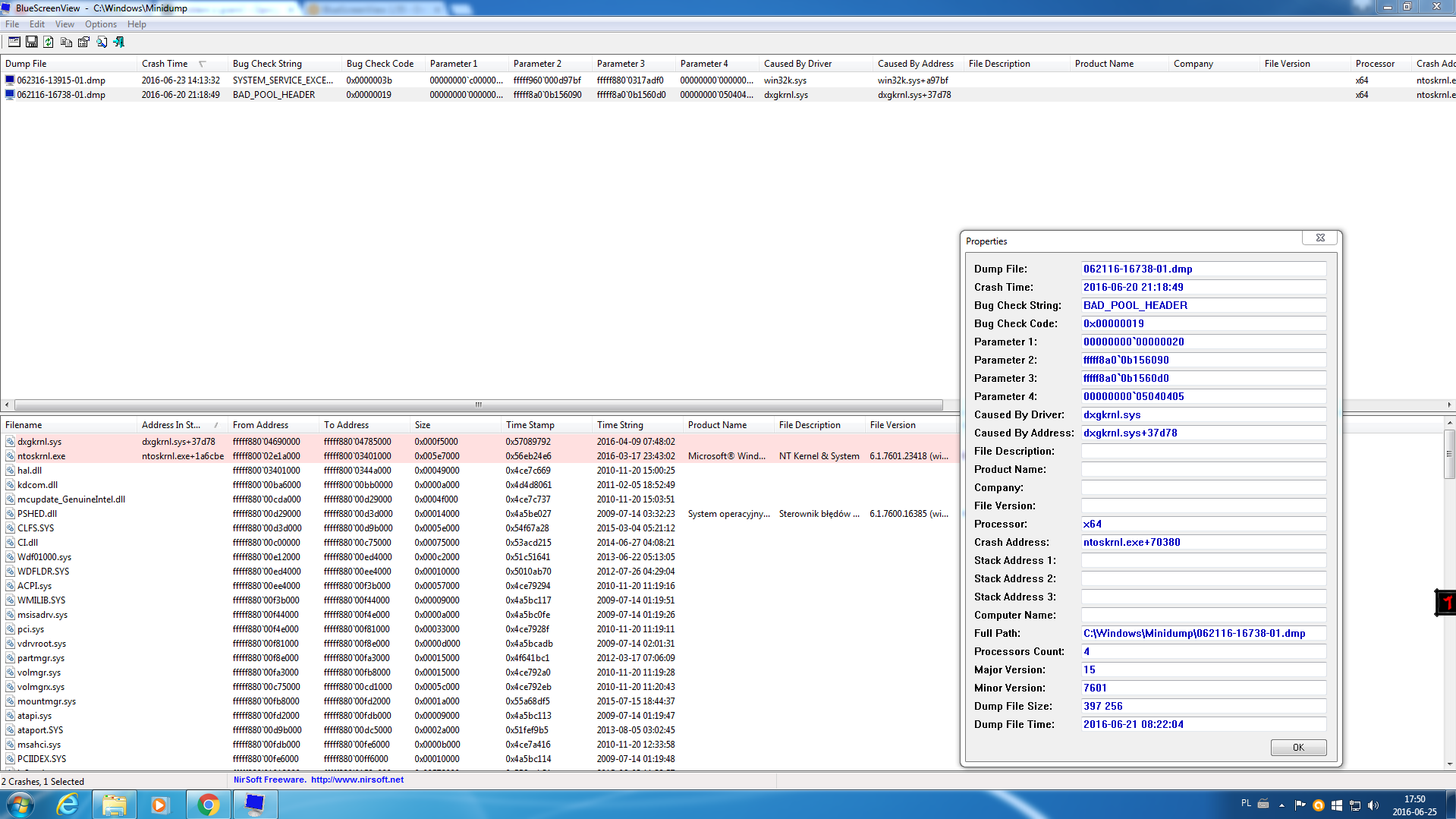The width and height of the screenshot is (1456, 819).
Task: Sort by the Crash Time column header
Action: (182, 64)
